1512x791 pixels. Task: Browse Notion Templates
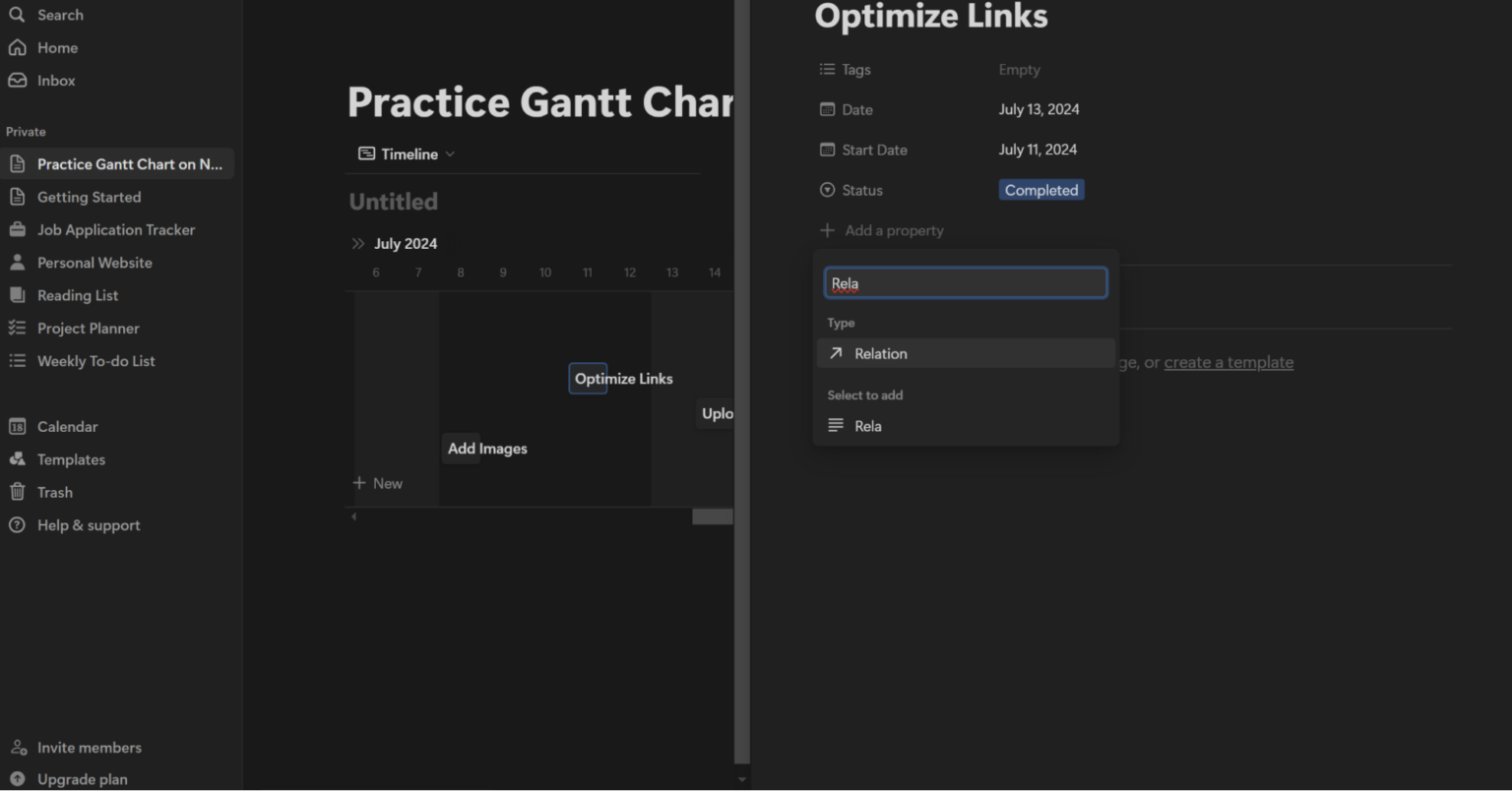(70, 458)
